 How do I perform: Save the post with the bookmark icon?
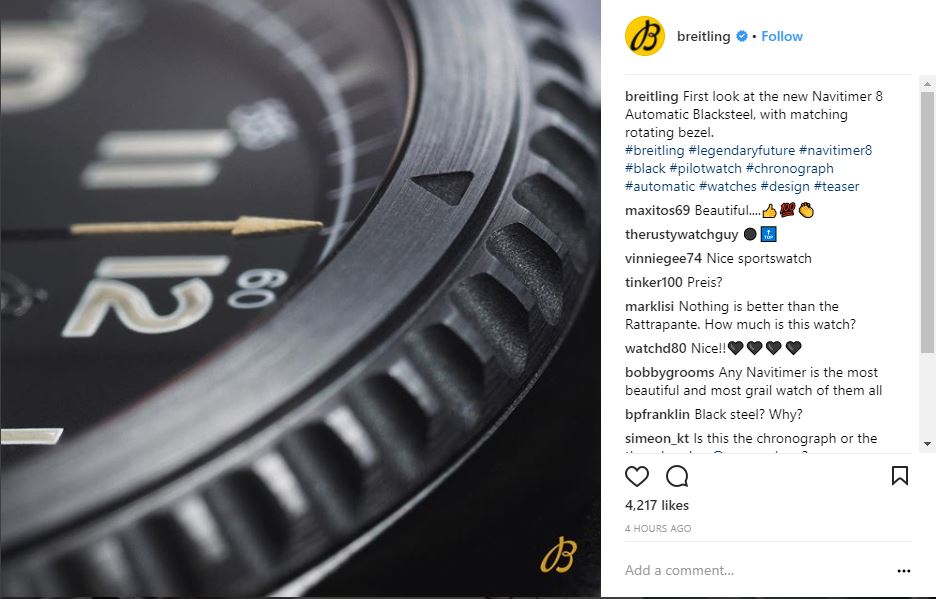900,476
